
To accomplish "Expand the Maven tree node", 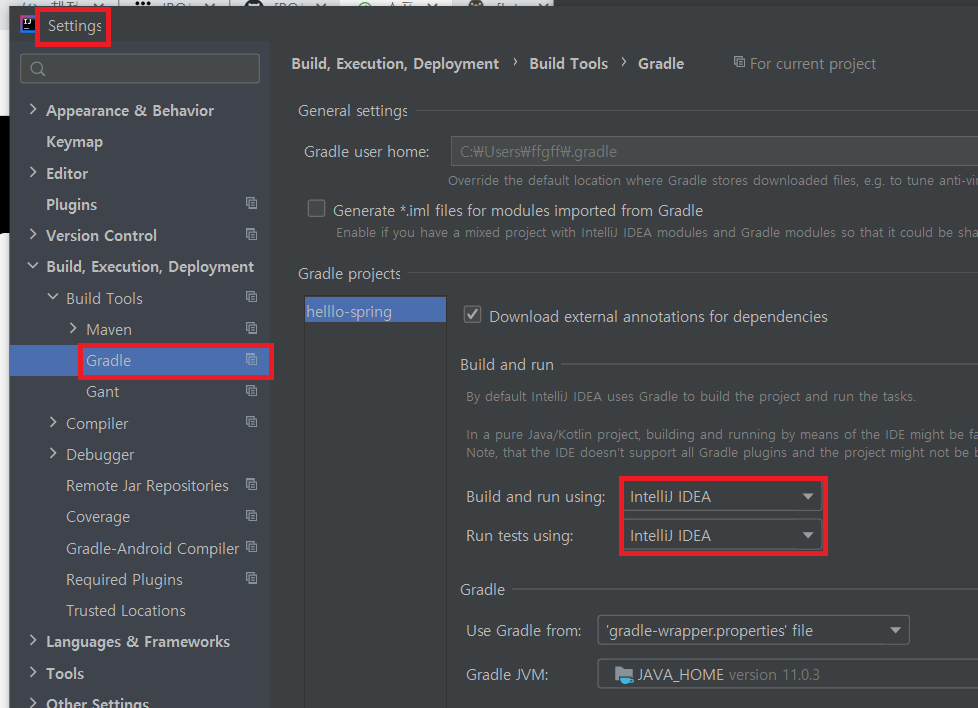I will click(73, 328).
